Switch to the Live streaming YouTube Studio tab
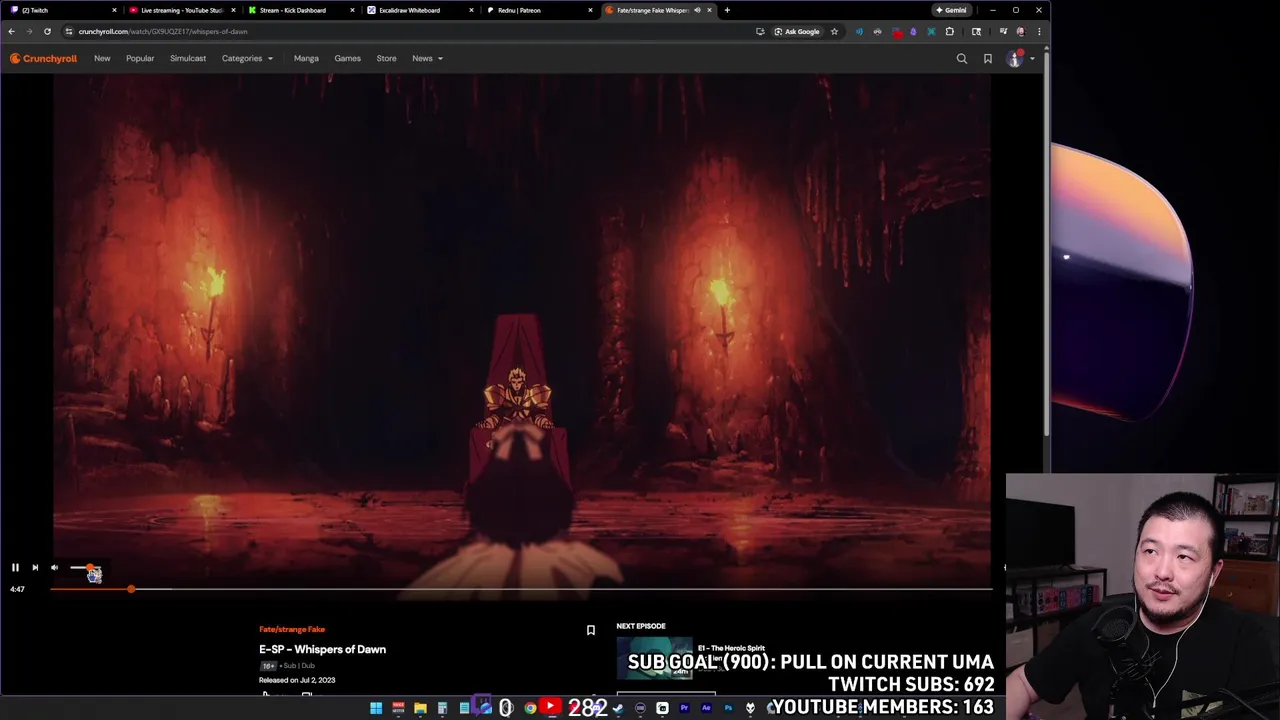This screenshot has width=1280, height=720. tap(182, 10)
